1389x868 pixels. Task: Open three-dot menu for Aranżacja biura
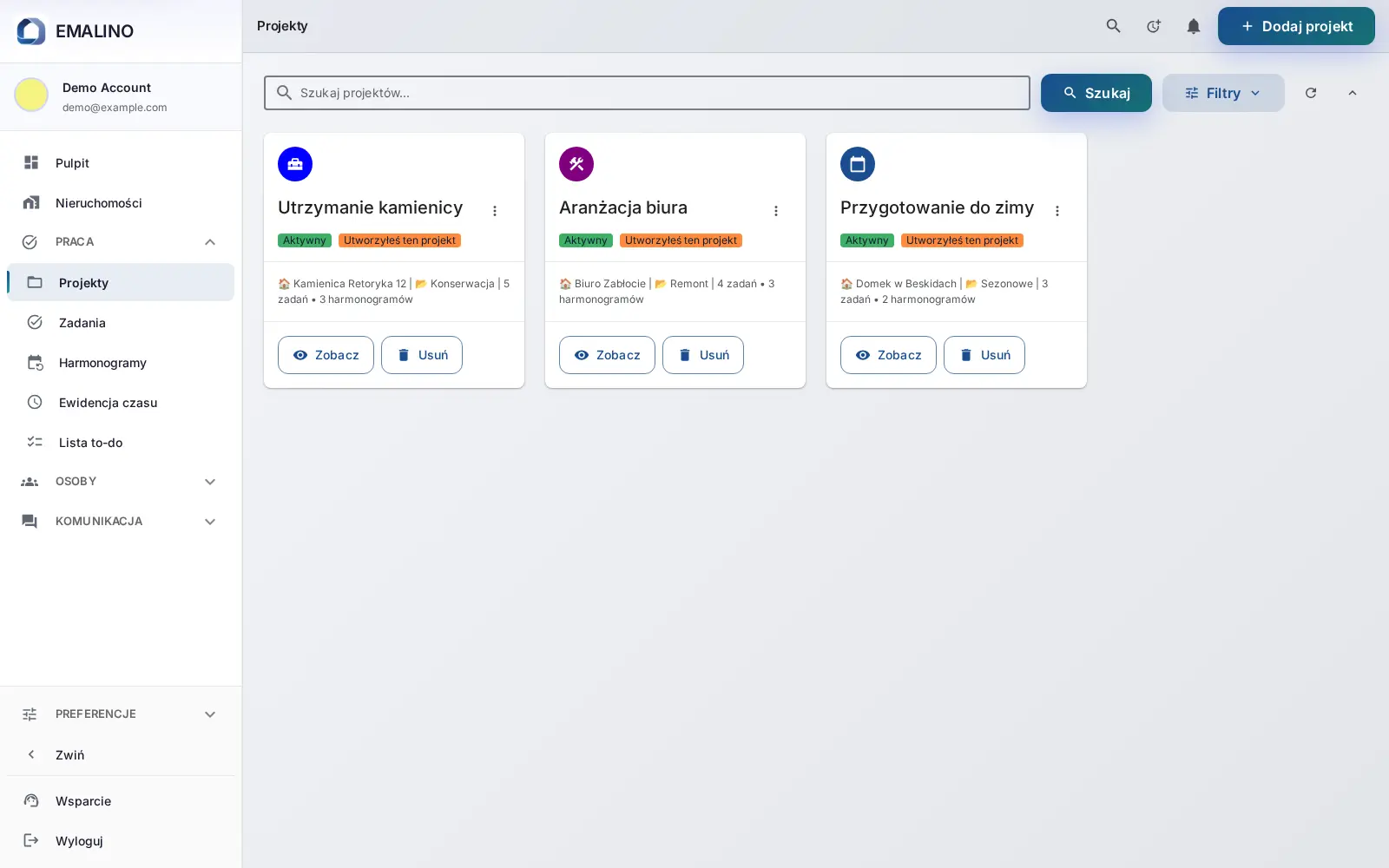click(776, 211)
